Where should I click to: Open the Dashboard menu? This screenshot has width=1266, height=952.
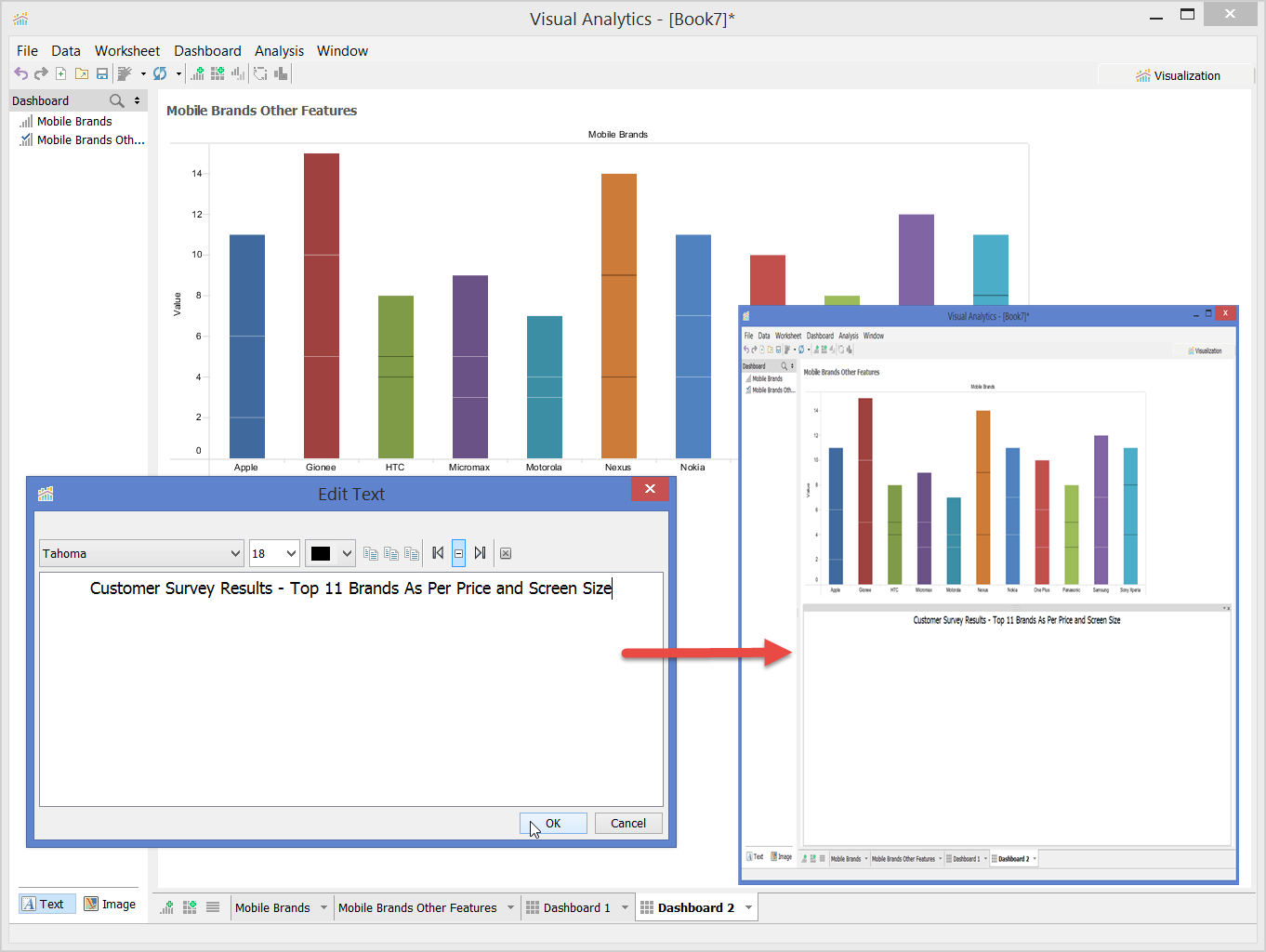click(207, 51)
